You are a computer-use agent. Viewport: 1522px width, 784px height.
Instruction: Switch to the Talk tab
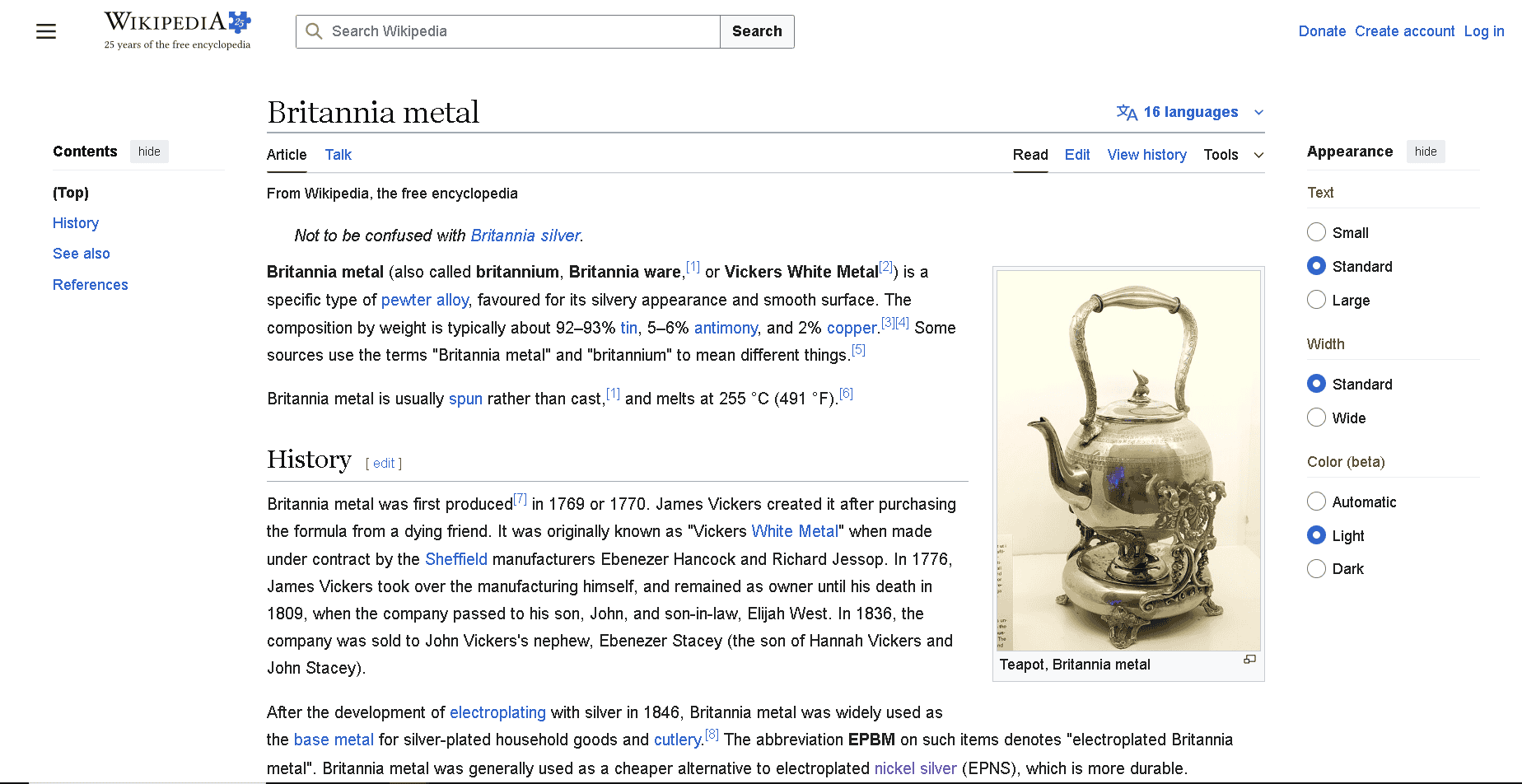tap(338, 155)
